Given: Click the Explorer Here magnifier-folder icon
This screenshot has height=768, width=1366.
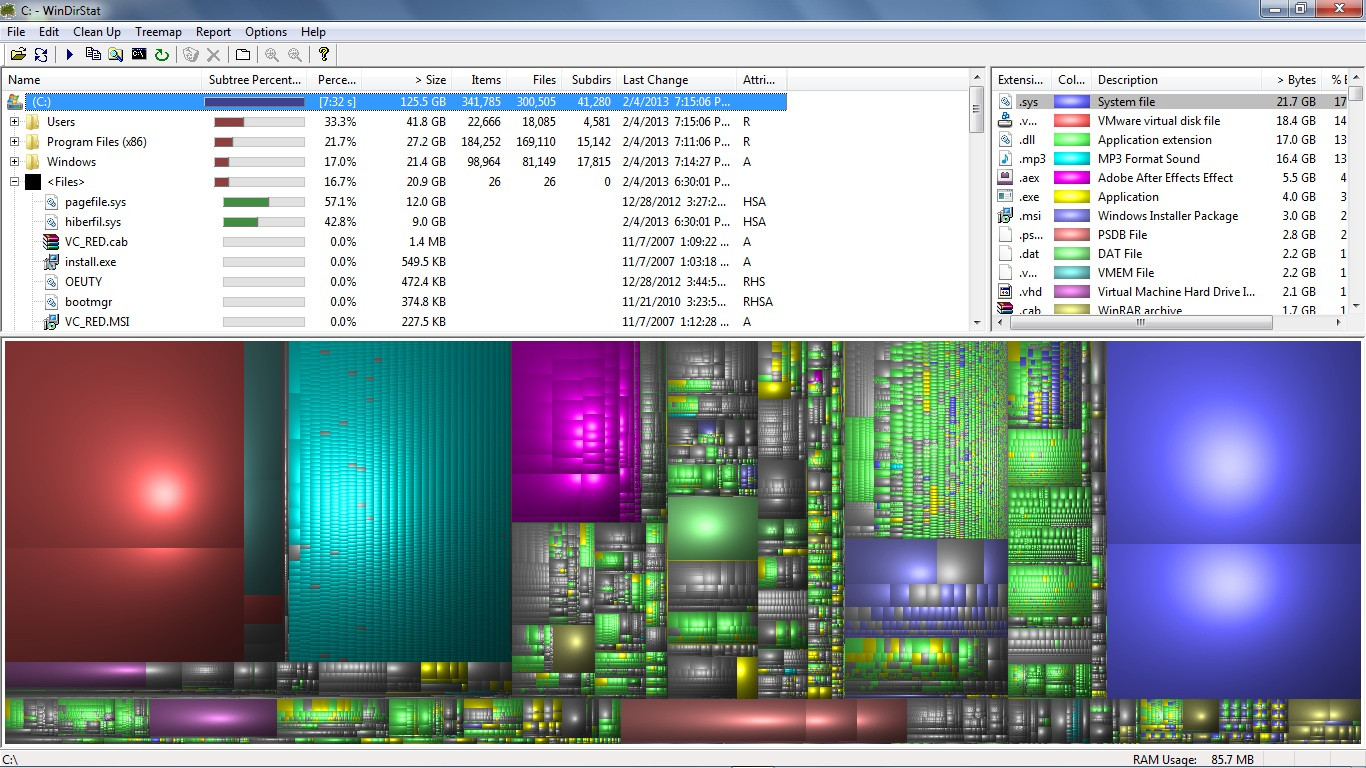Looking at the screenshot, I should pos(116,54).
